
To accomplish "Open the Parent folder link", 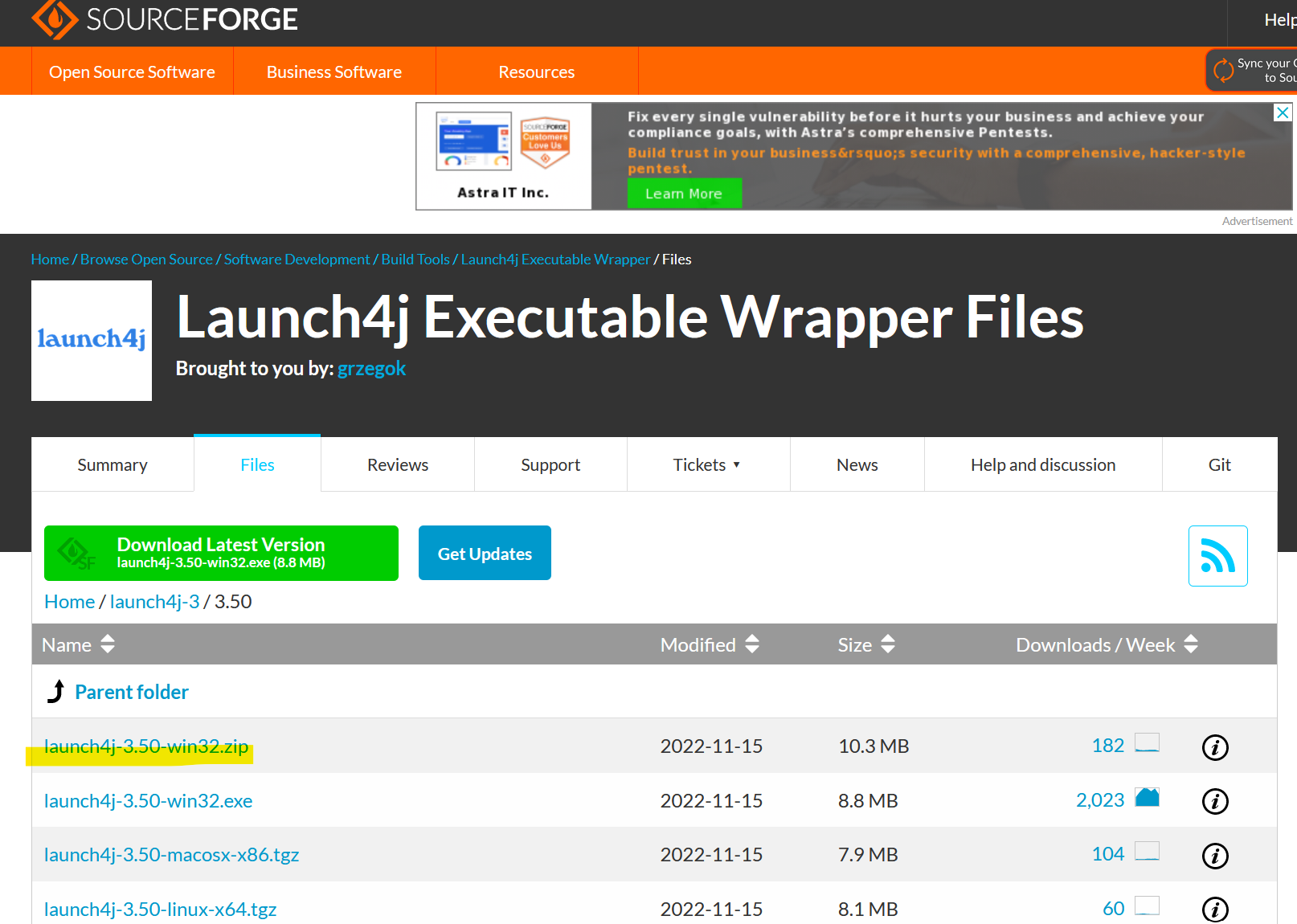I will pyautogui.click(x=132, y=692).
